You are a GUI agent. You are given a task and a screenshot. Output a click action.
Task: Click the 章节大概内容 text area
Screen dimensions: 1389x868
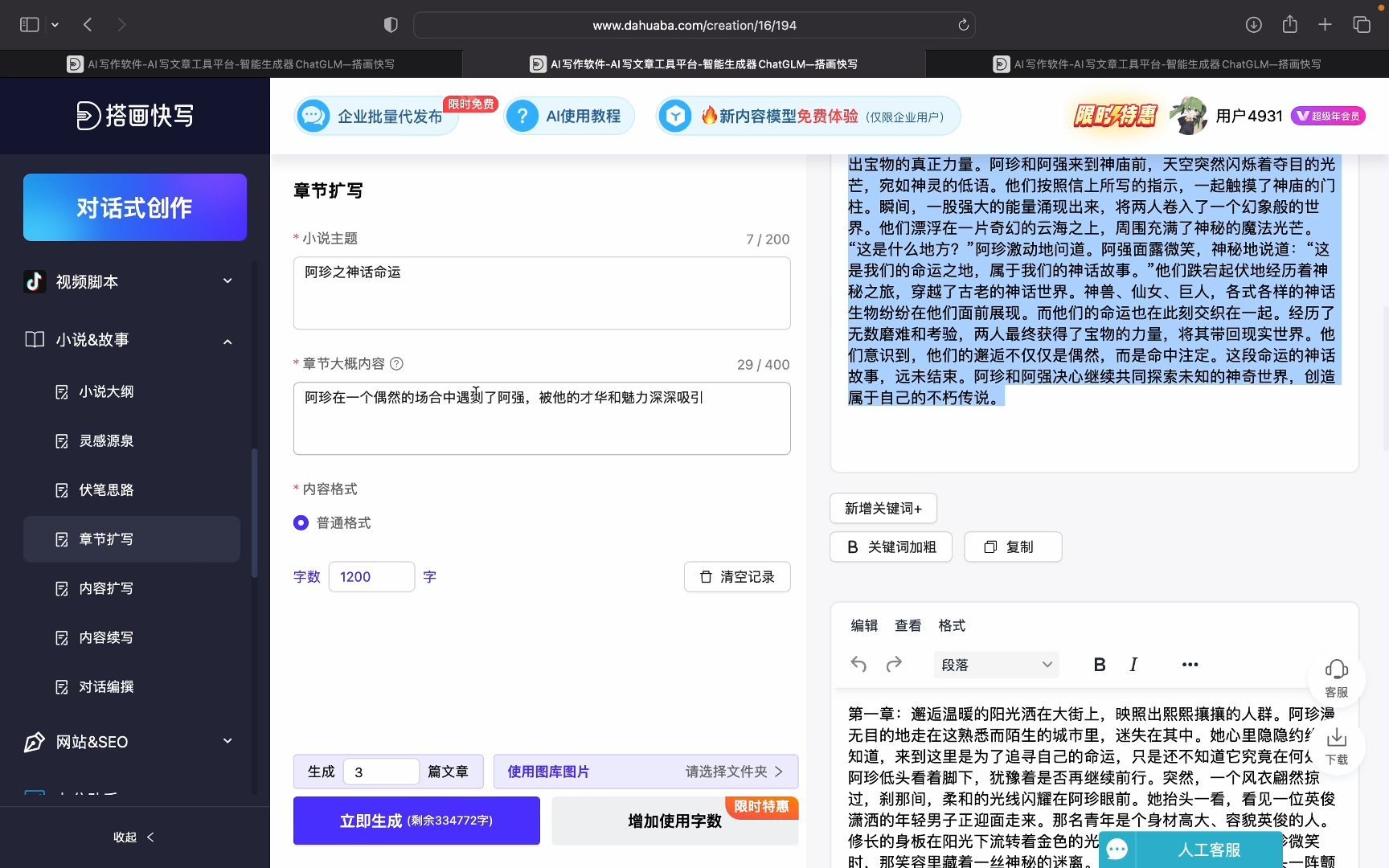click(x=542, y=418)
